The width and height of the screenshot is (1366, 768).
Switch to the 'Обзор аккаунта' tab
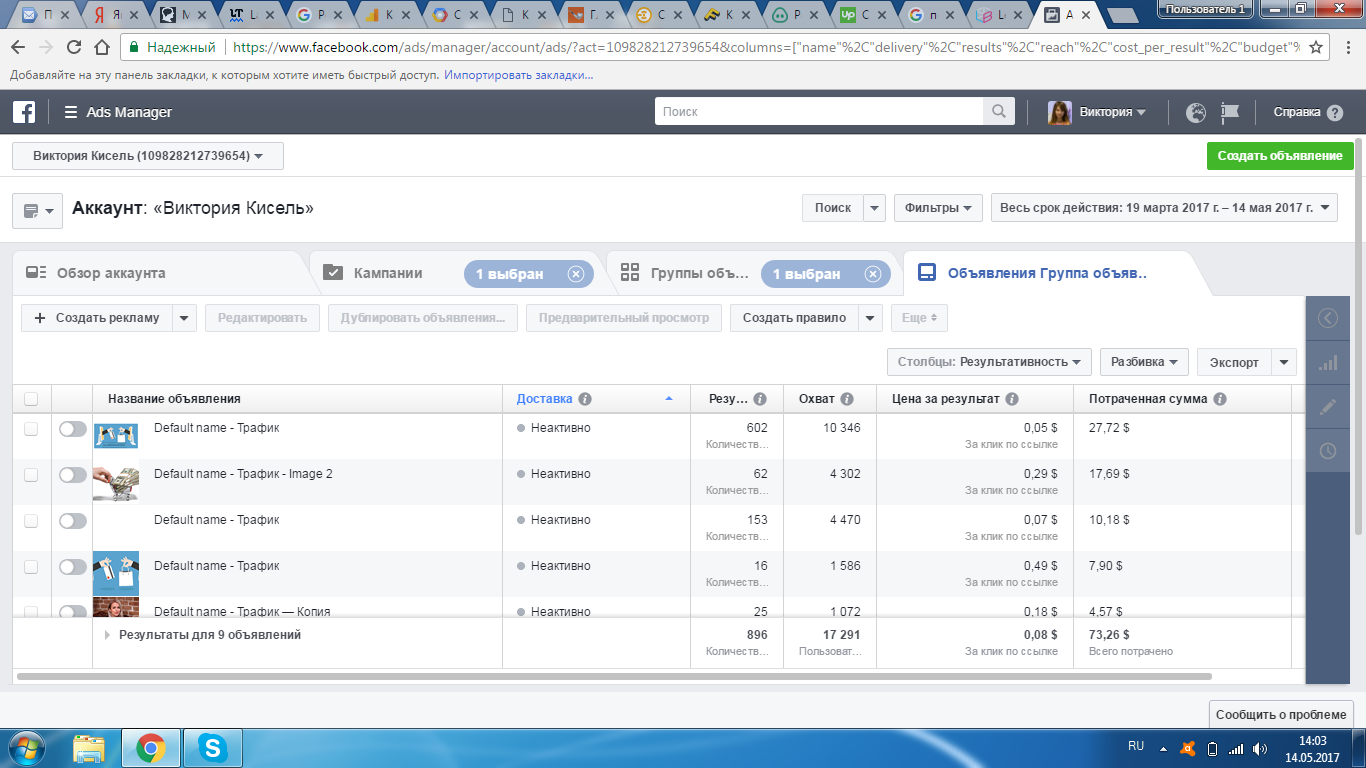coord(110,273)
